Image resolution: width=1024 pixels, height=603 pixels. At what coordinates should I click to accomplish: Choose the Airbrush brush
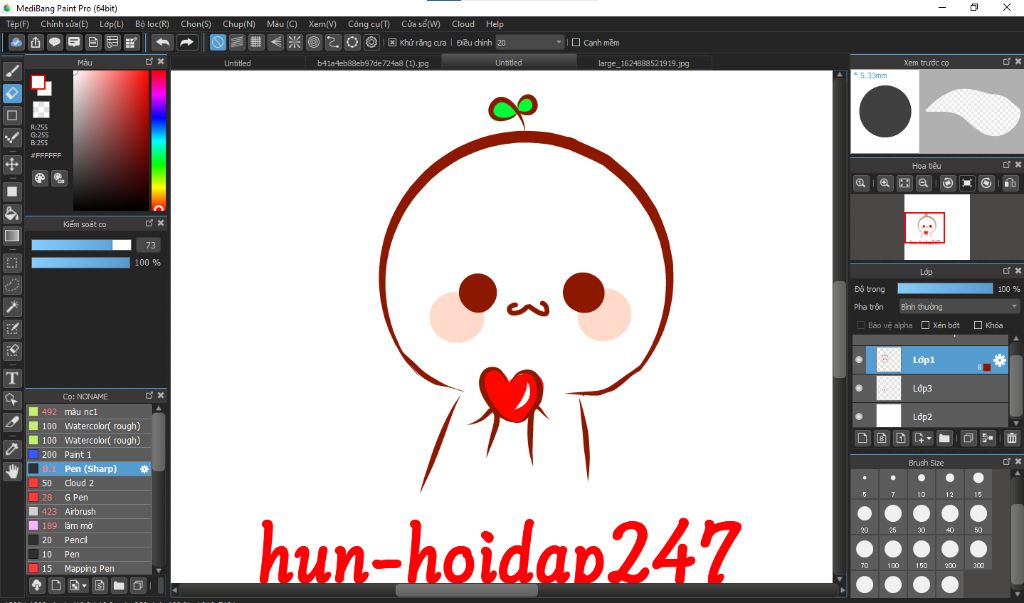coord(89,512)
